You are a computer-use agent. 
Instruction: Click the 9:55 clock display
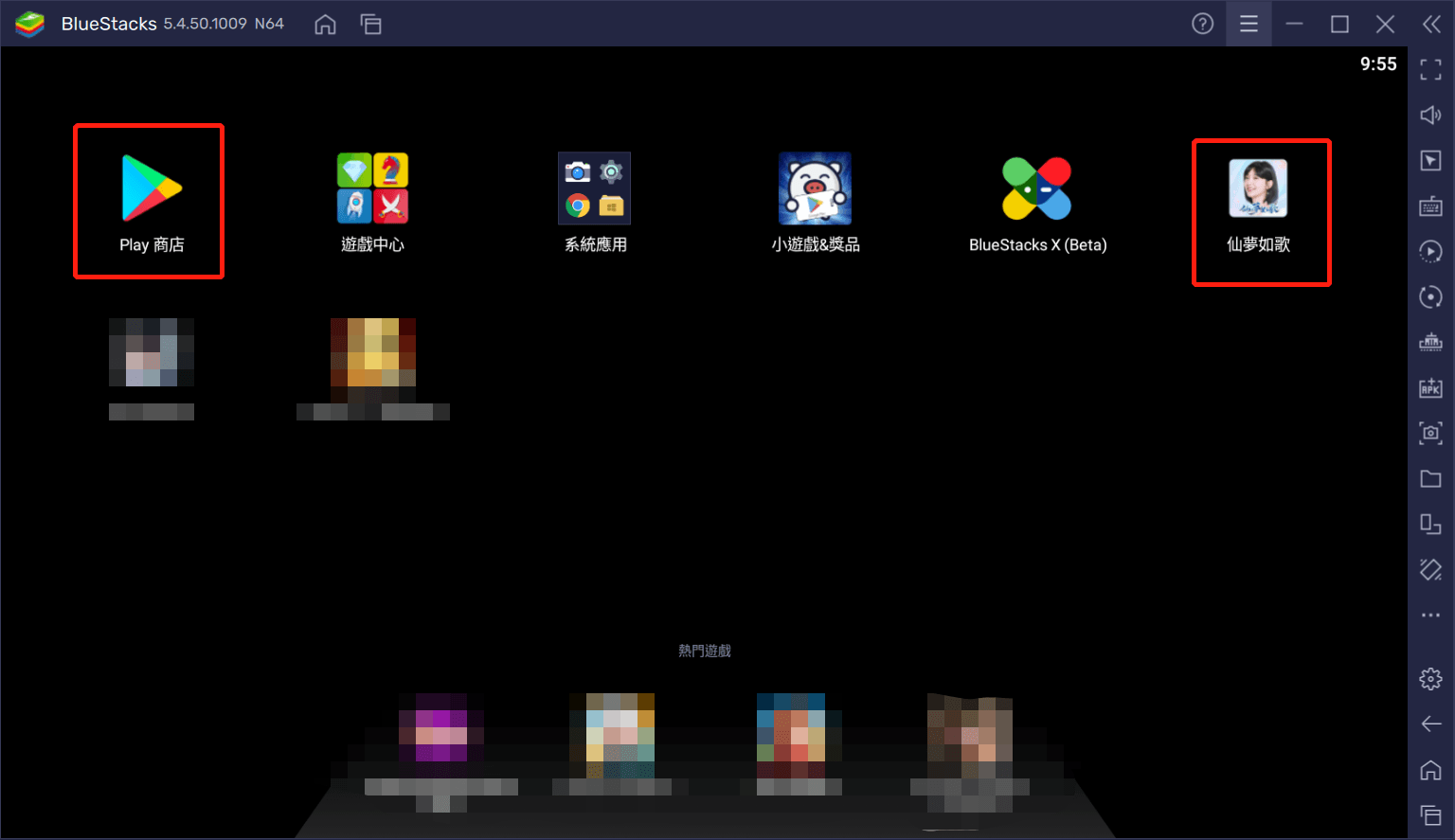(1378, 63)
